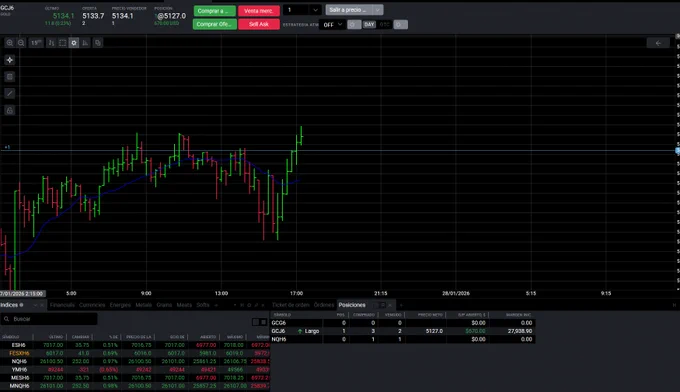Click the Salir a precio button
This screenshot has width=680, height=392.
pos(349,10)
